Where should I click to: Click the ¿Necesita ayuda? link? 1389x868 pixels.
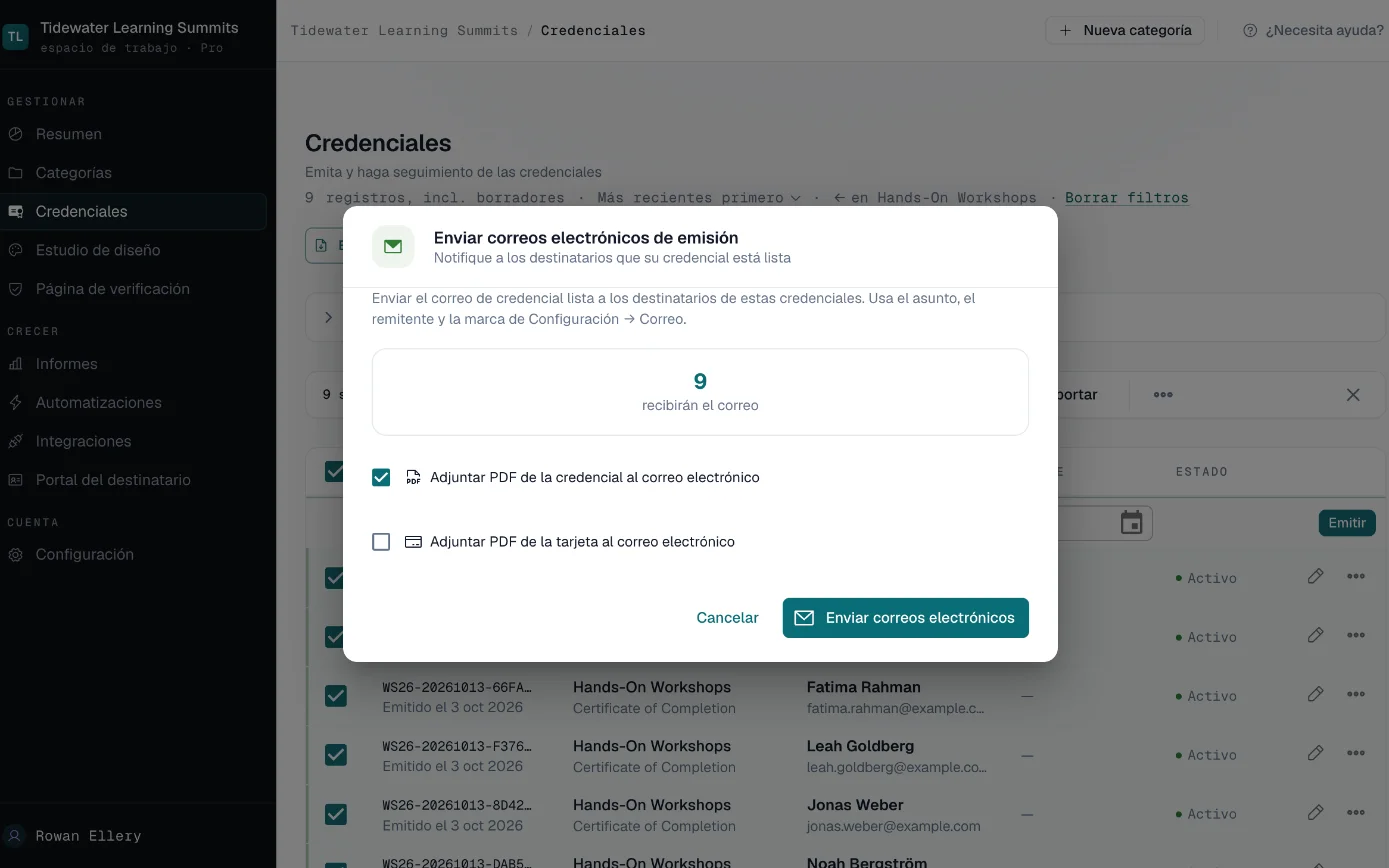(x=1313, y=30)
